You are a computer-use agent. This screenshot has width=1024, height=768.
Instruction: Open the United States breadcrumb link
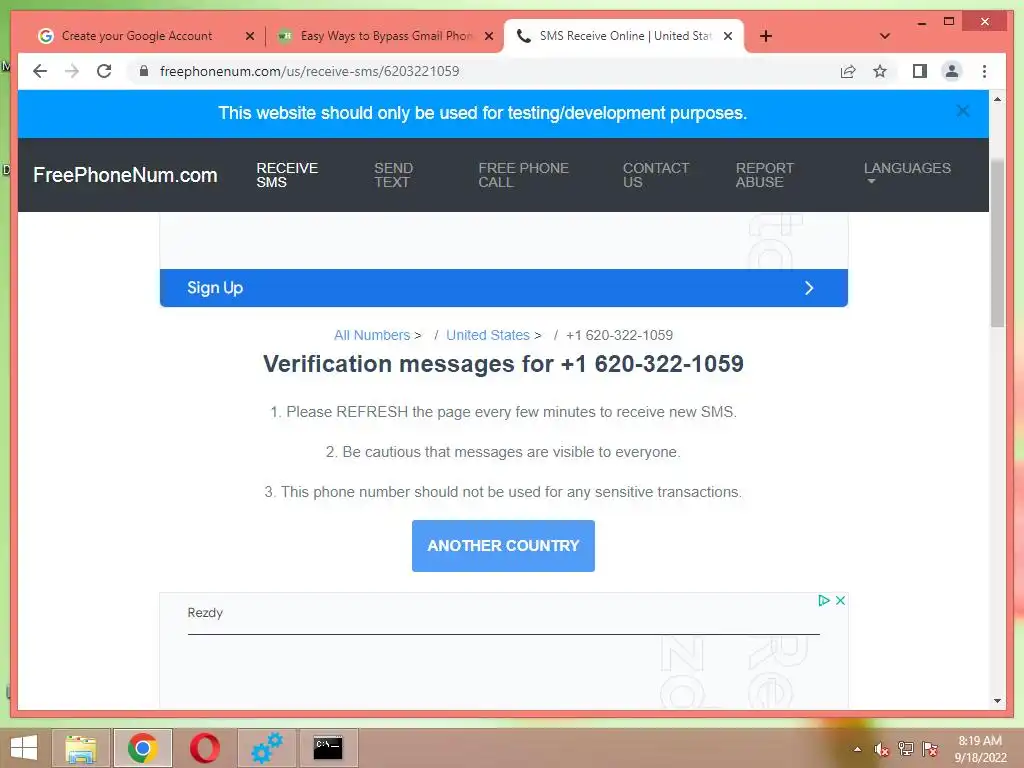tap(487, 335)
